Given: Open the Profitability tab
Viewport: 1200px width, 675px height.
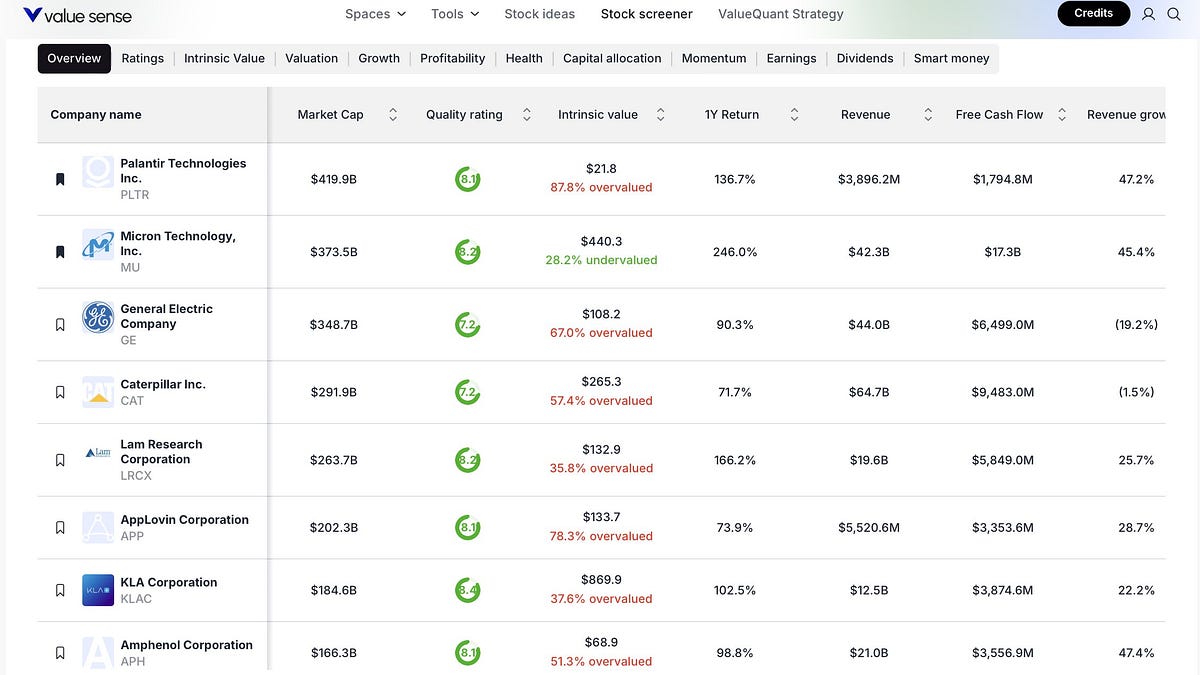Looking at the screenshot, I should coord(452,58).
